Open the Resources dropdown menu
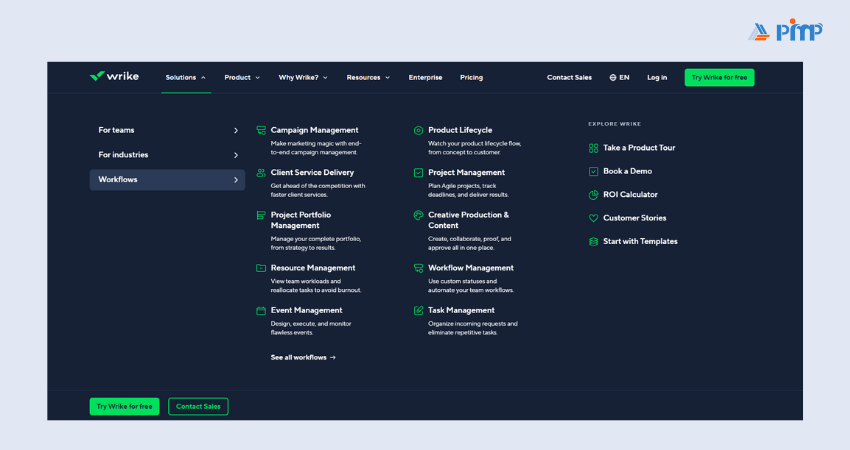The height and width of the screenshot is (450, 850). click(x=368, y=78)
